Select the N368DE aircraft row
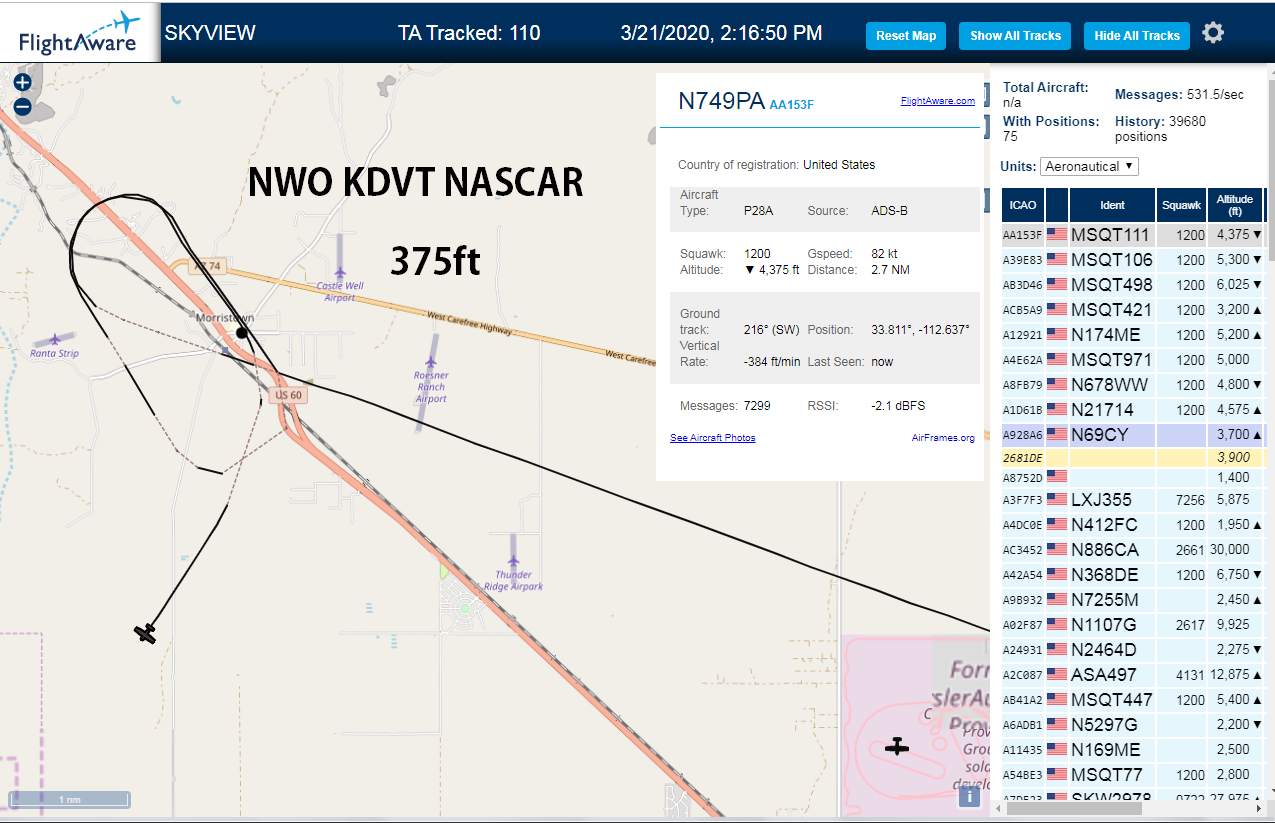Viewport: 1275px width, 823px height. [x=1133, y=575]
